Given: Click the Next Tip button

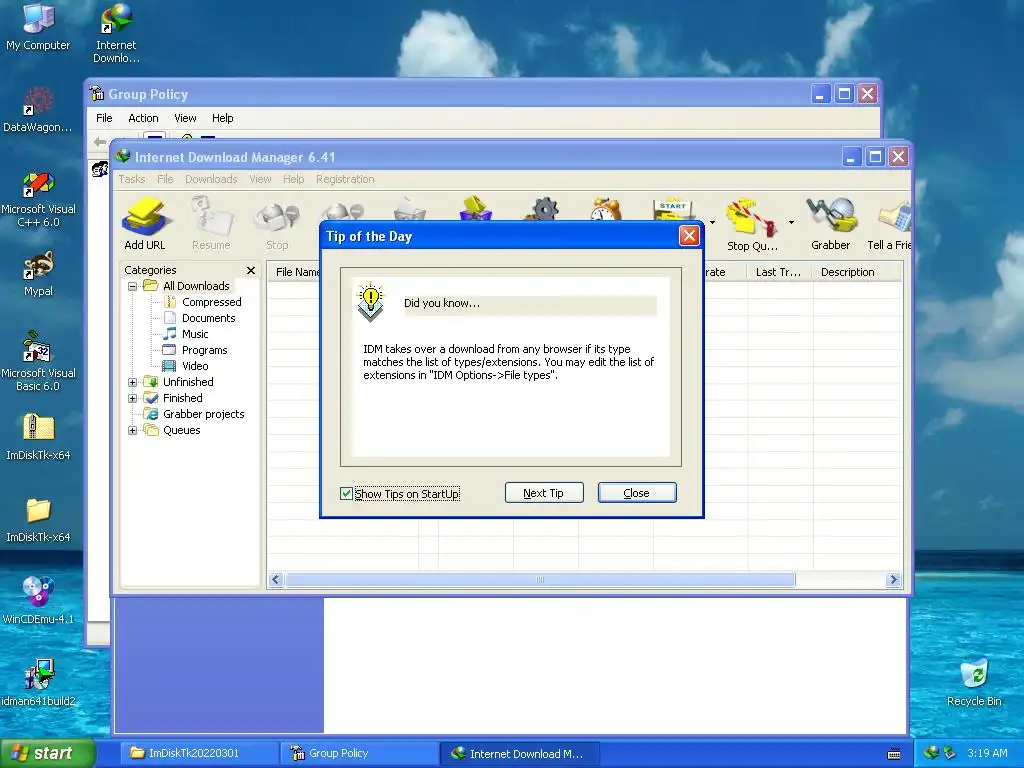Looking at the screenshot, I should tap(543, 493).
